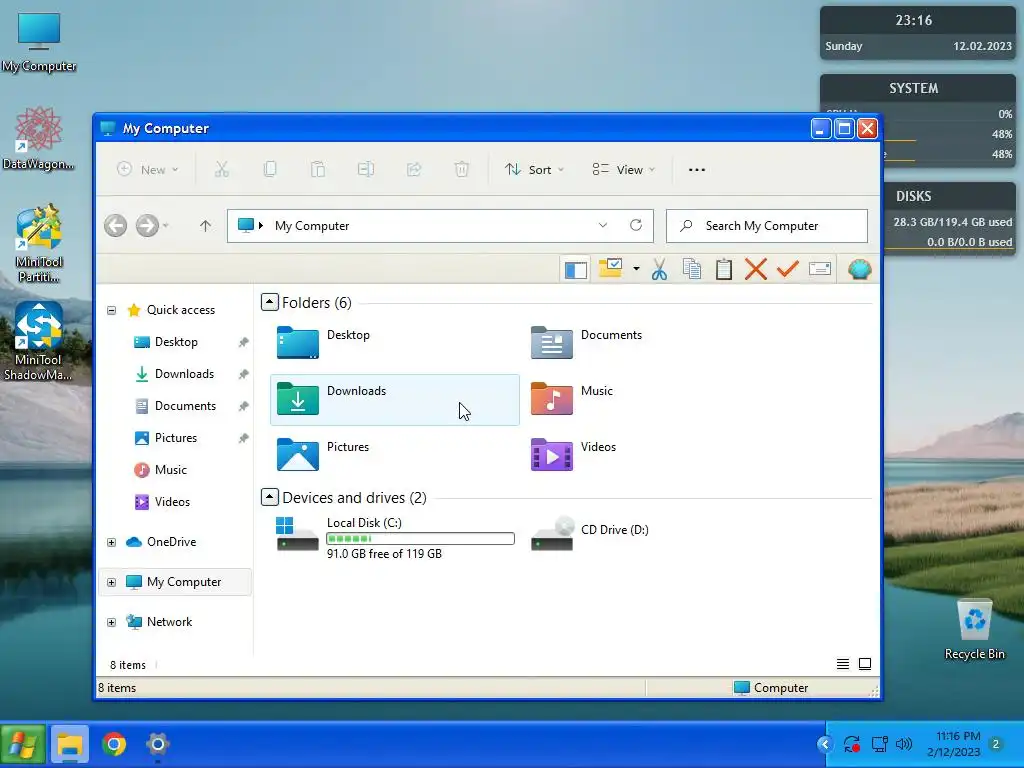The width and height of the screenshot is (1024, 768).
Task: Click the orange checkmark icon
Action: (788, 268)
